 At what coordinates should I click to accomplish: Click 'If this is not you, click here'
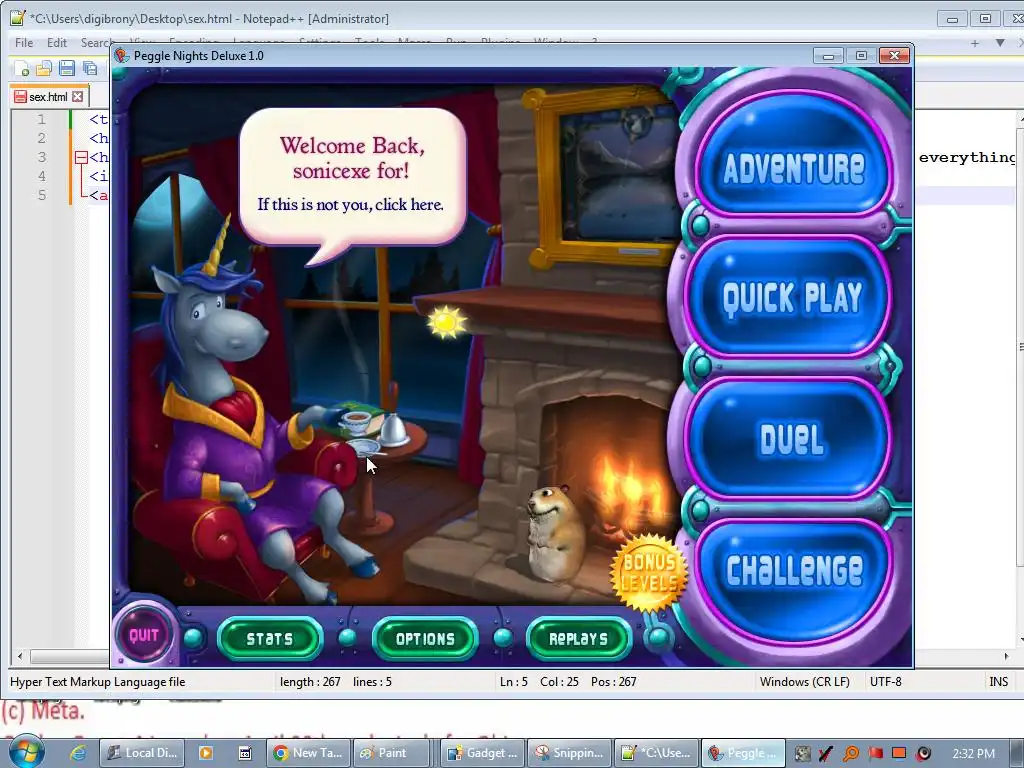[351, 204]
